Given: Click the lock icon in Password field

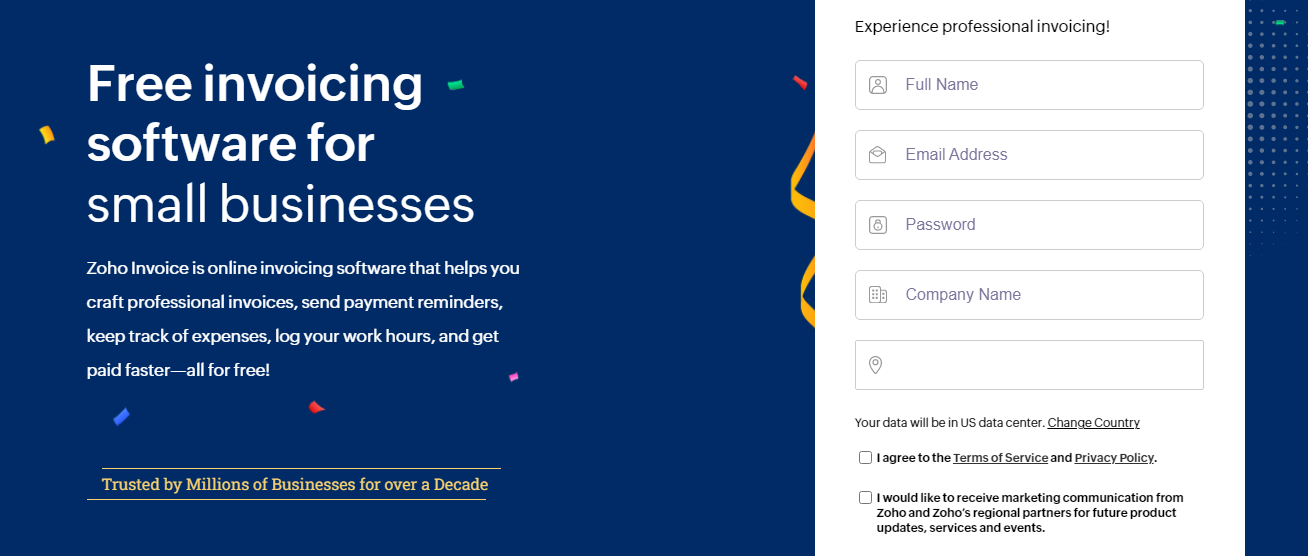Looking at the screenshot, I should tap(878, 225).
